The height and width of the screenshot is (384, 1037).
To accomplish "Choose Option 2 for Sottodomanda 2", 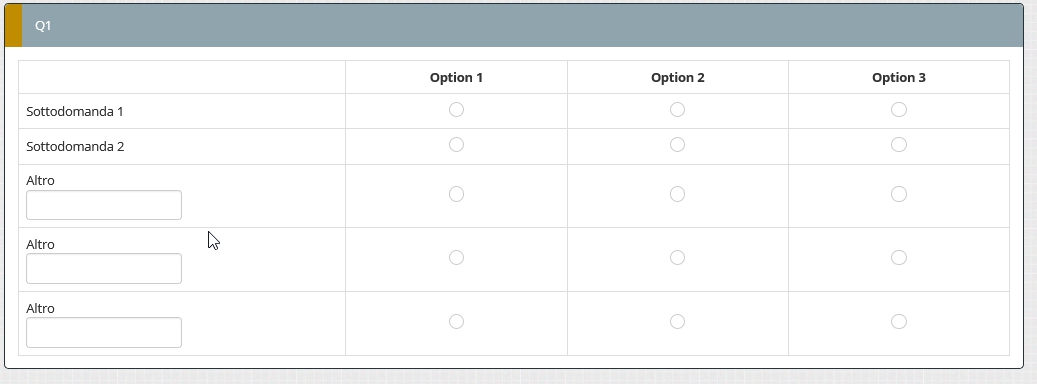I will click(x=677, y=145).
